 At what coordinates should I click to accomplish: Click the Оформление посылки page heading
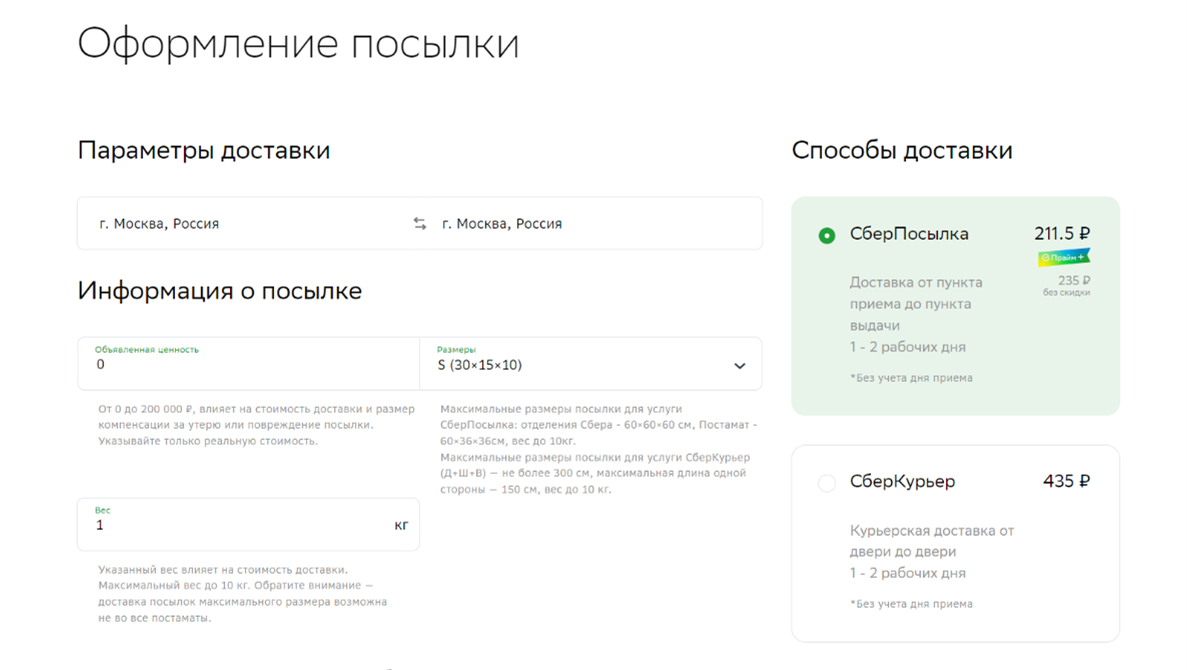pos(298,43)
